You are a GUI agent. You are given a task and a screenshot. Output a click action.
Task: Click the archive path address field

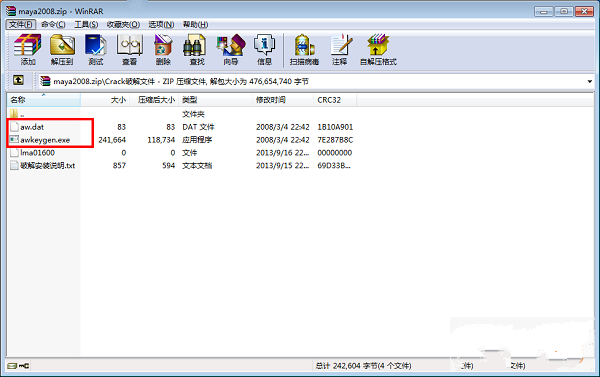pyautogui.click(x=316, y=81)
